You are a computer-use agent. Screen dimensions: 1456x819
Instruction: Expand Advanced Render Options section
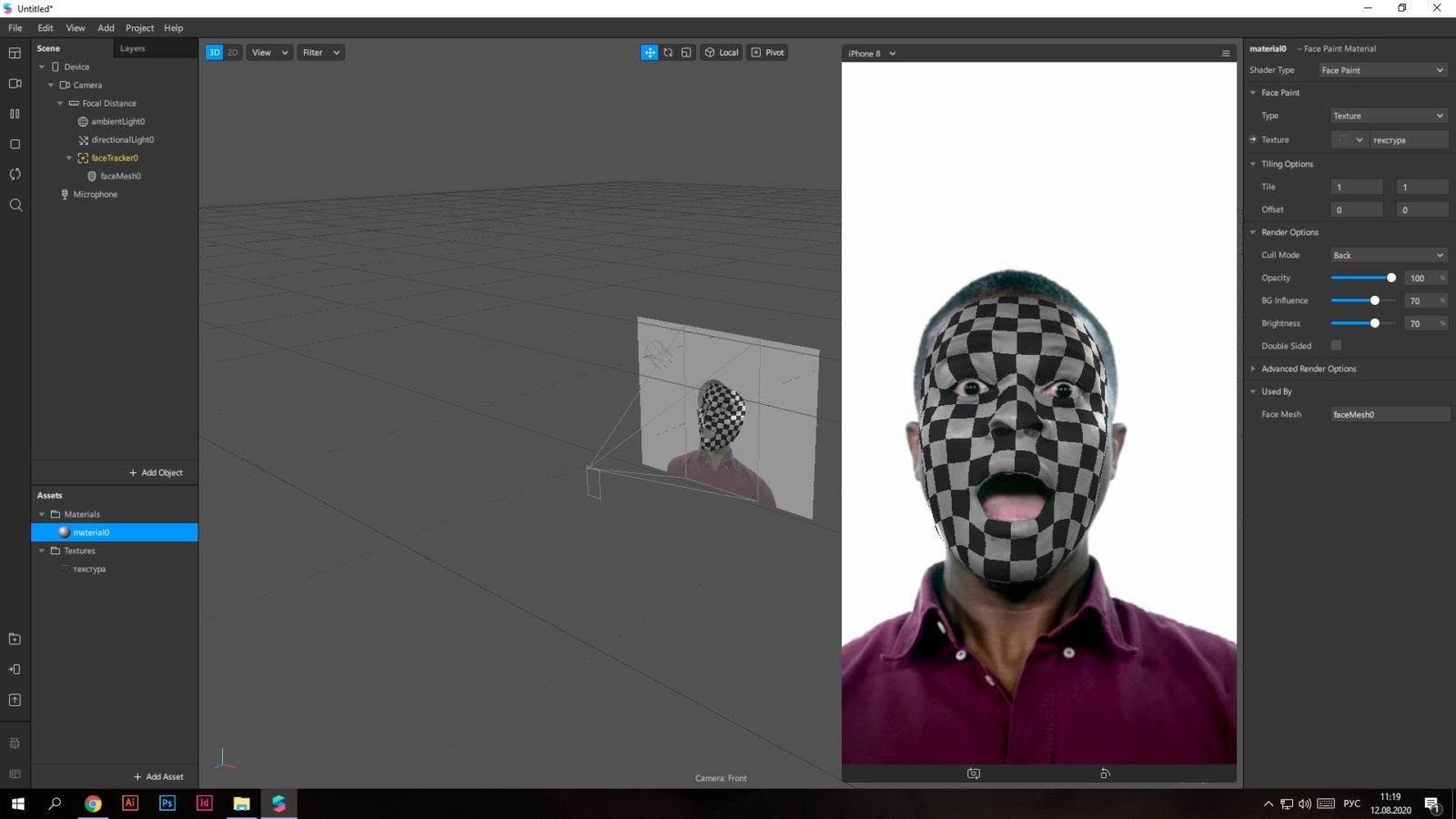1308,369
